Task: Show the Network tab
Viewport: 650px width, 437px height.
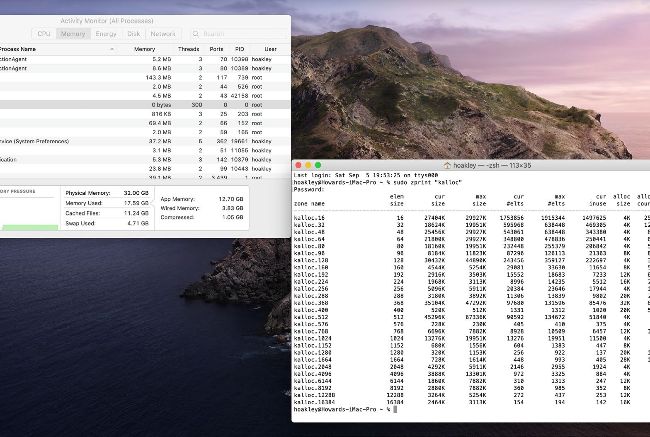Action: point(163,33)
